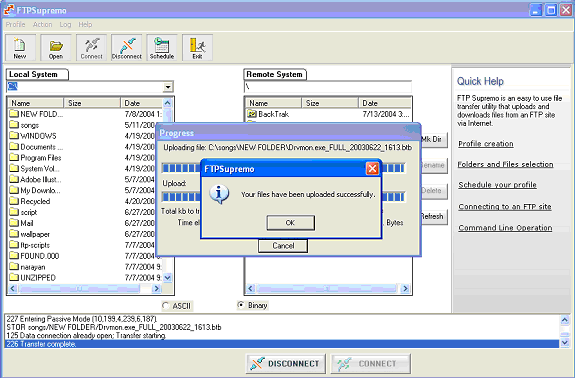Click the New profile toolbar icon

tap(20, 48)
